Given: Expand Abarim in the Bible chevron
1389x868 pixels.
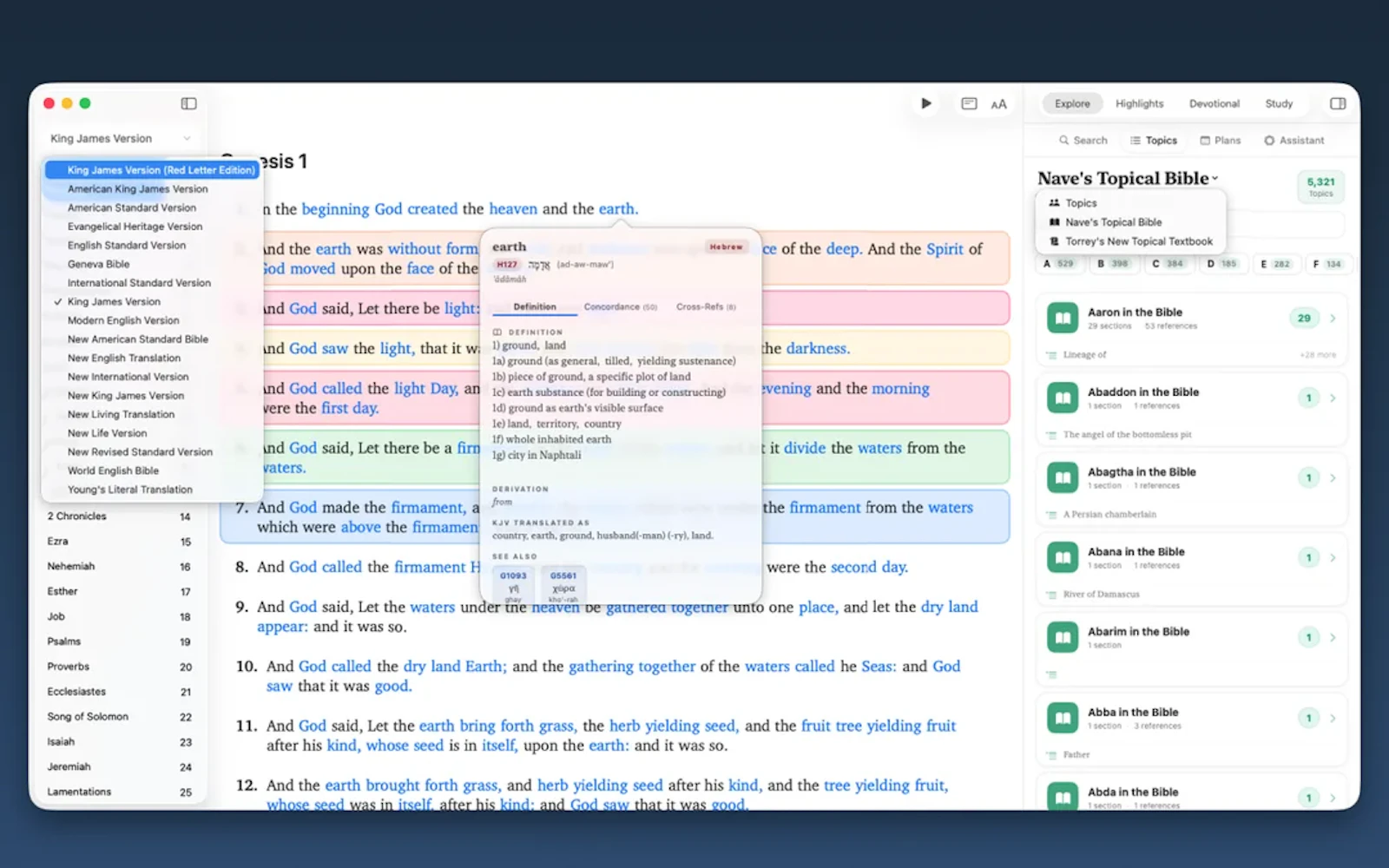Looking at the screenshot, I should [x=1333, y=638].
